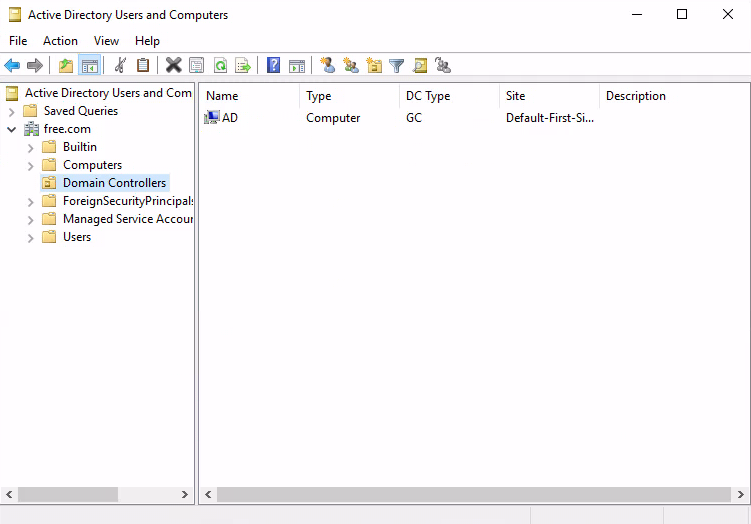
Task: Select ForeignSecurityPrincipals in the tree
Action: click(128, 201)
